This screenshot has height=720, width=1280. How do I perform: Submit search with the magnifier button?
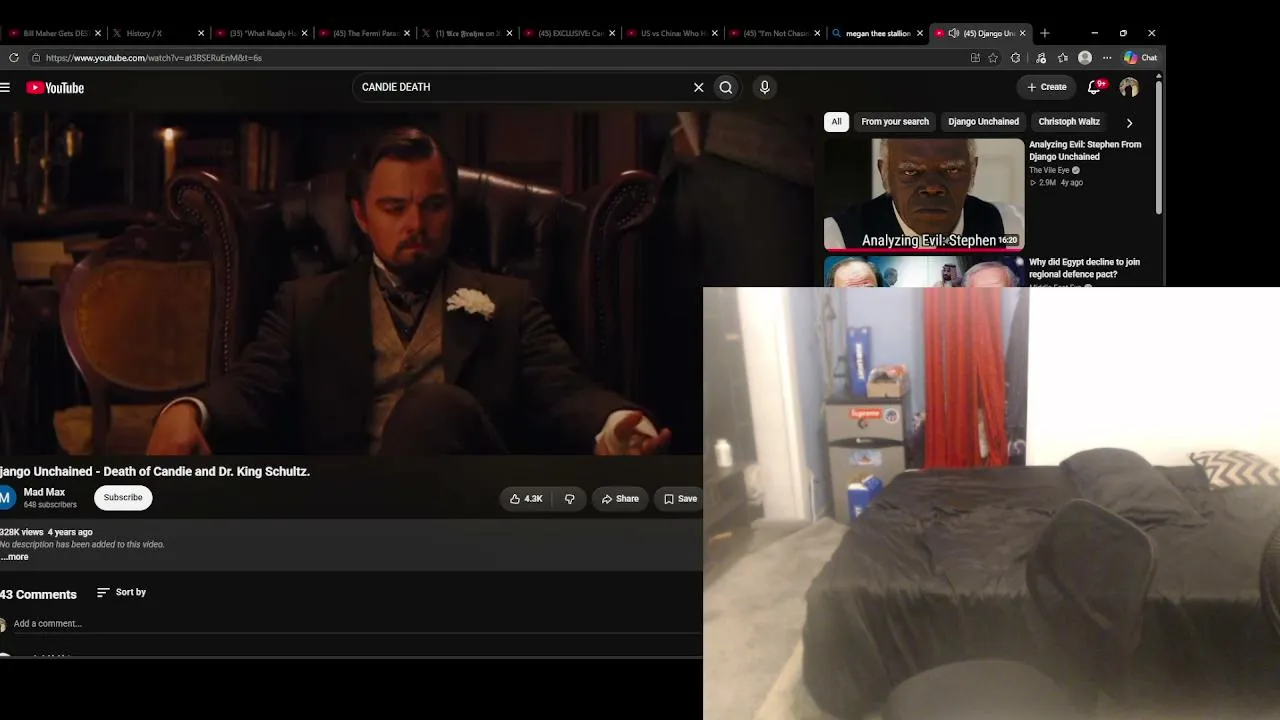tap(726, 88)
